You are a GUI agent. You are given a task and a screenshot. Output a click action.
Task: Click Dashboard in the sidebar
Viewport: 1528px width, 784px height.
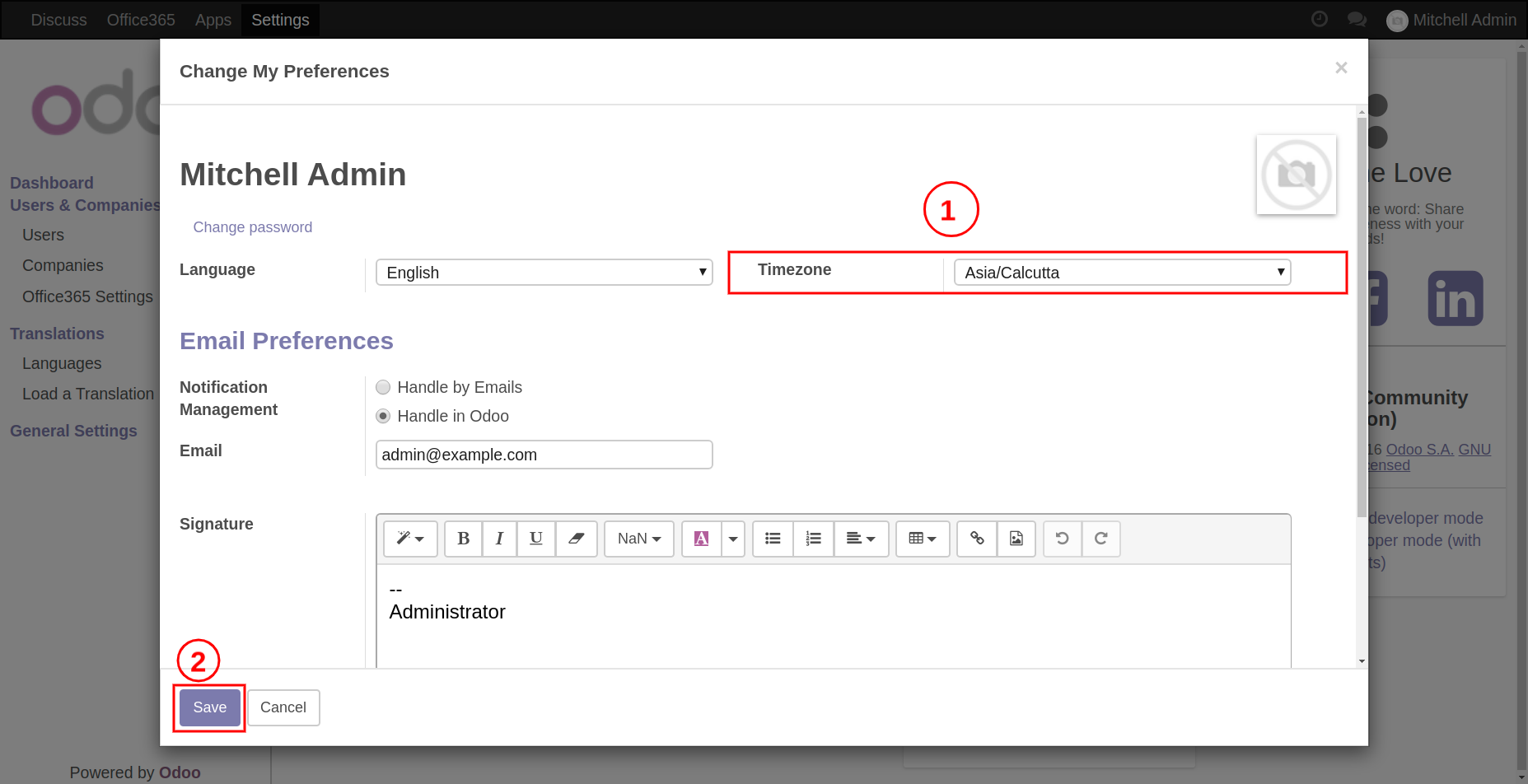tap(52, 183)
